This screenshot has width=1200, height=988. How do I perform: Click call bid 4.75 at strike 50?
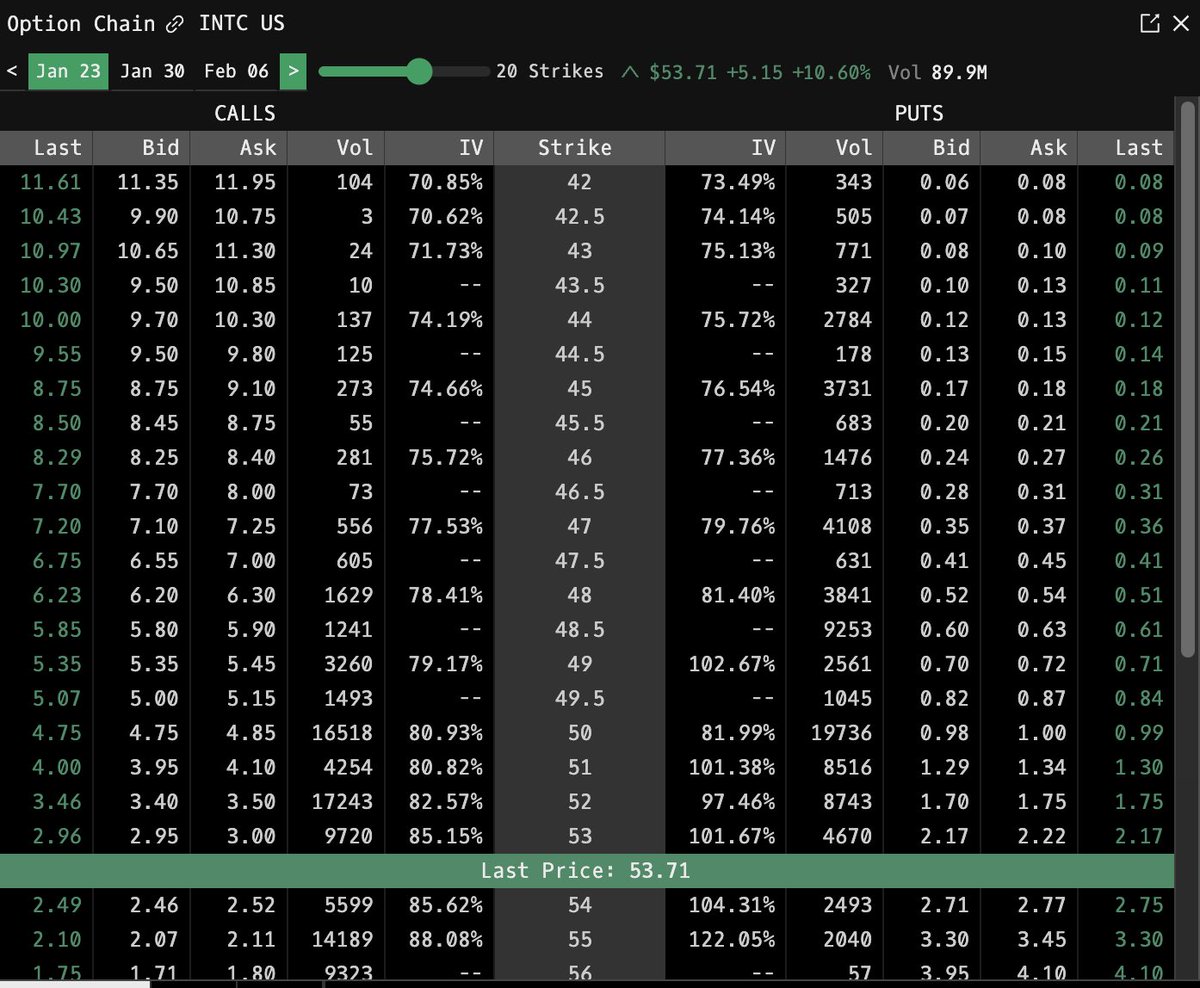pos(154,733)
